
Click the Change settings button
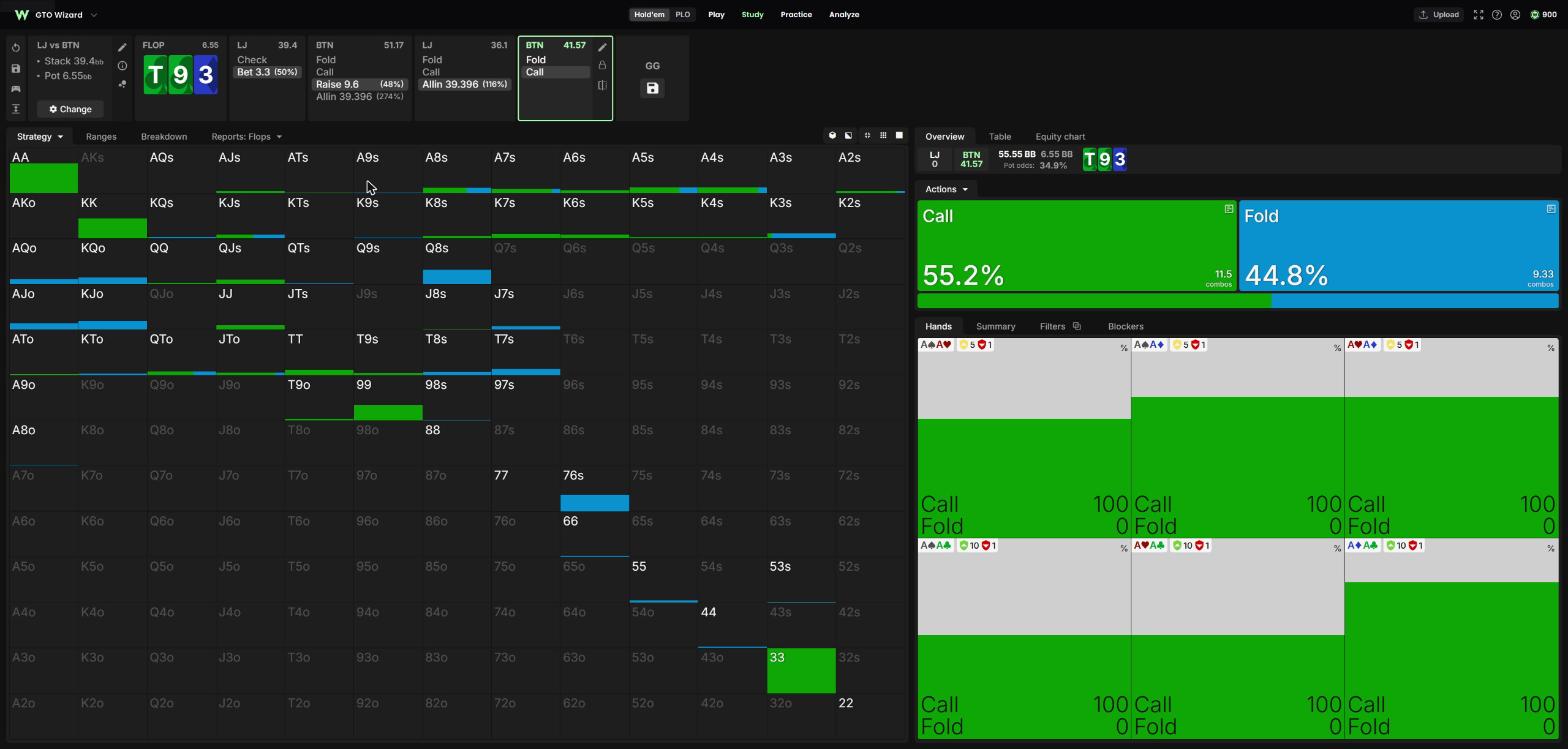click(x=70, y=109)
